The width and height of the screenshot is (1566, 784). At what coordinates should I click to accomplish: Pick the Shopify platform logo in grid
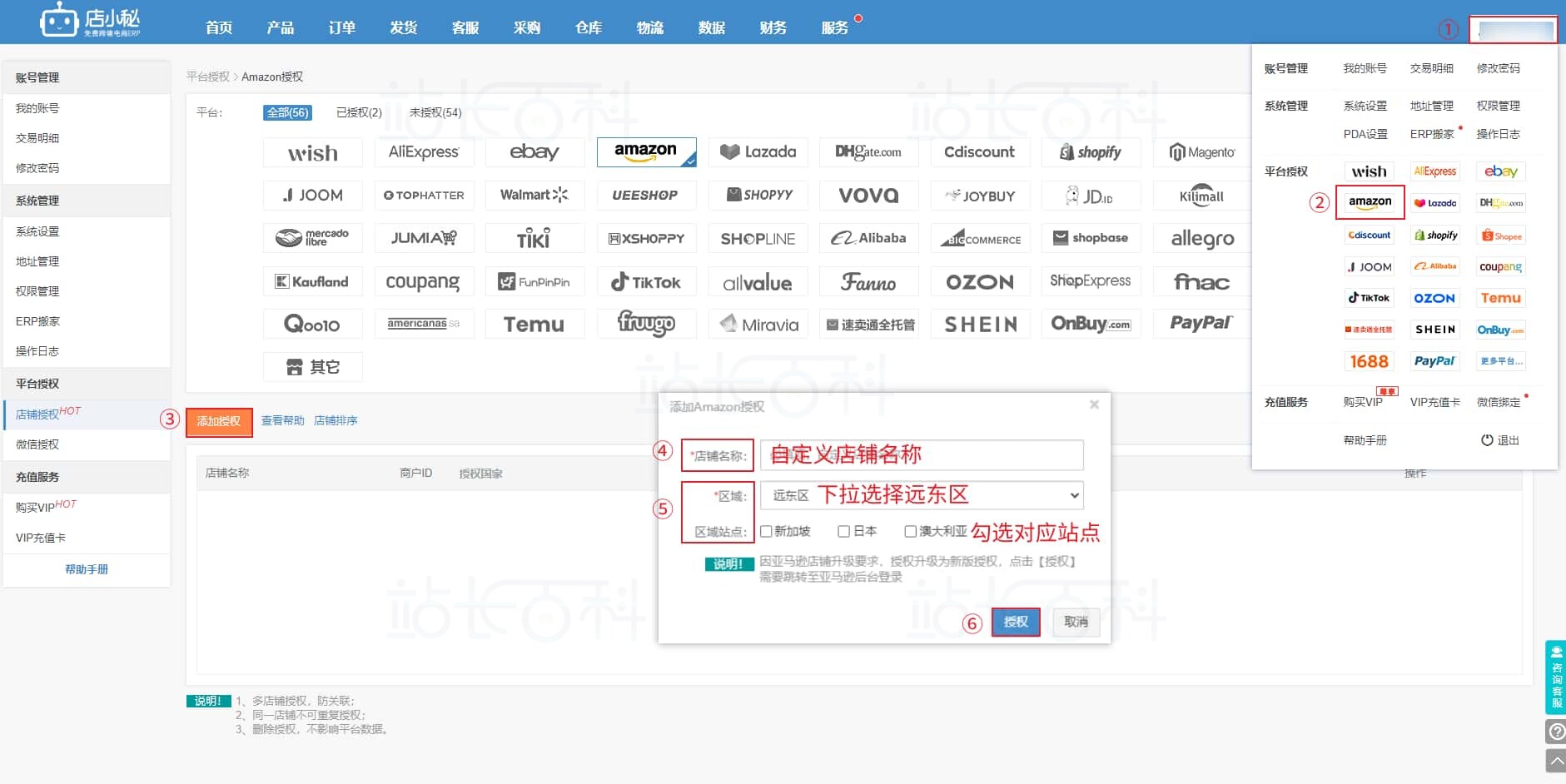click(1091, 152)
